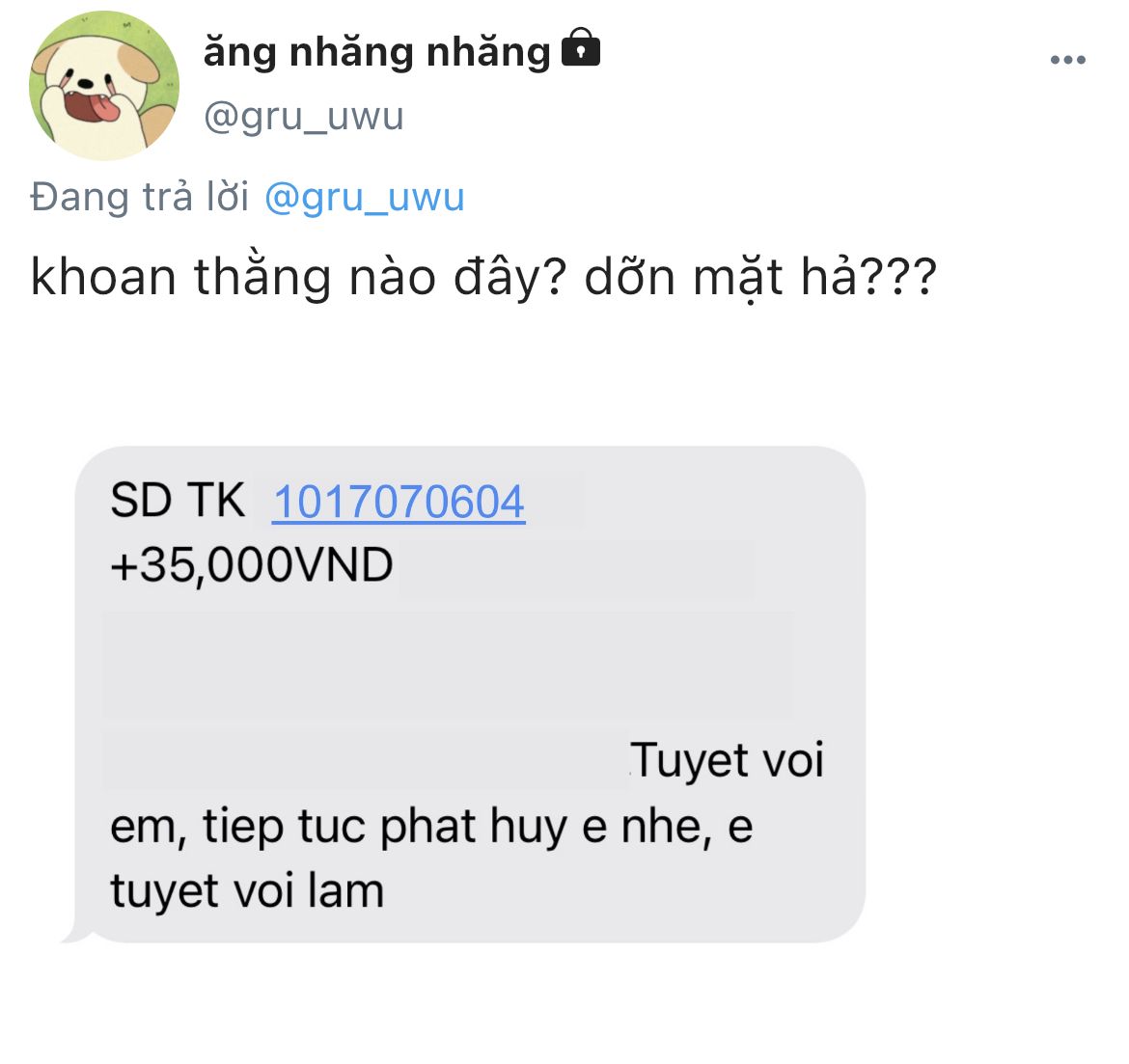
Task: Click the +35,000VND amount text
Action: [251, 564]
